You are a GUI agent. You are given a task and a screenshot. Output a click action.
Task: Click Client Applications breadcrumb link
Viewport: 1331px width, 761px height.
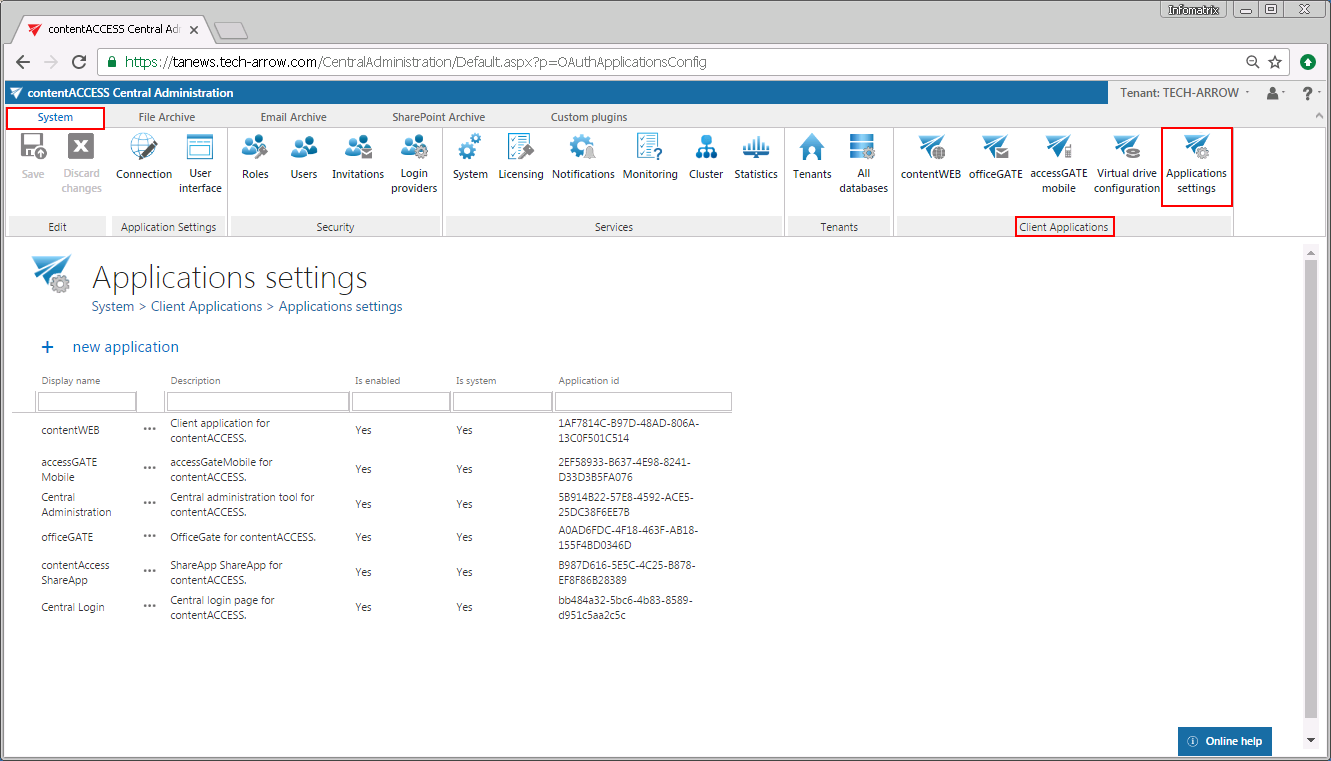[x=206, y=307]
